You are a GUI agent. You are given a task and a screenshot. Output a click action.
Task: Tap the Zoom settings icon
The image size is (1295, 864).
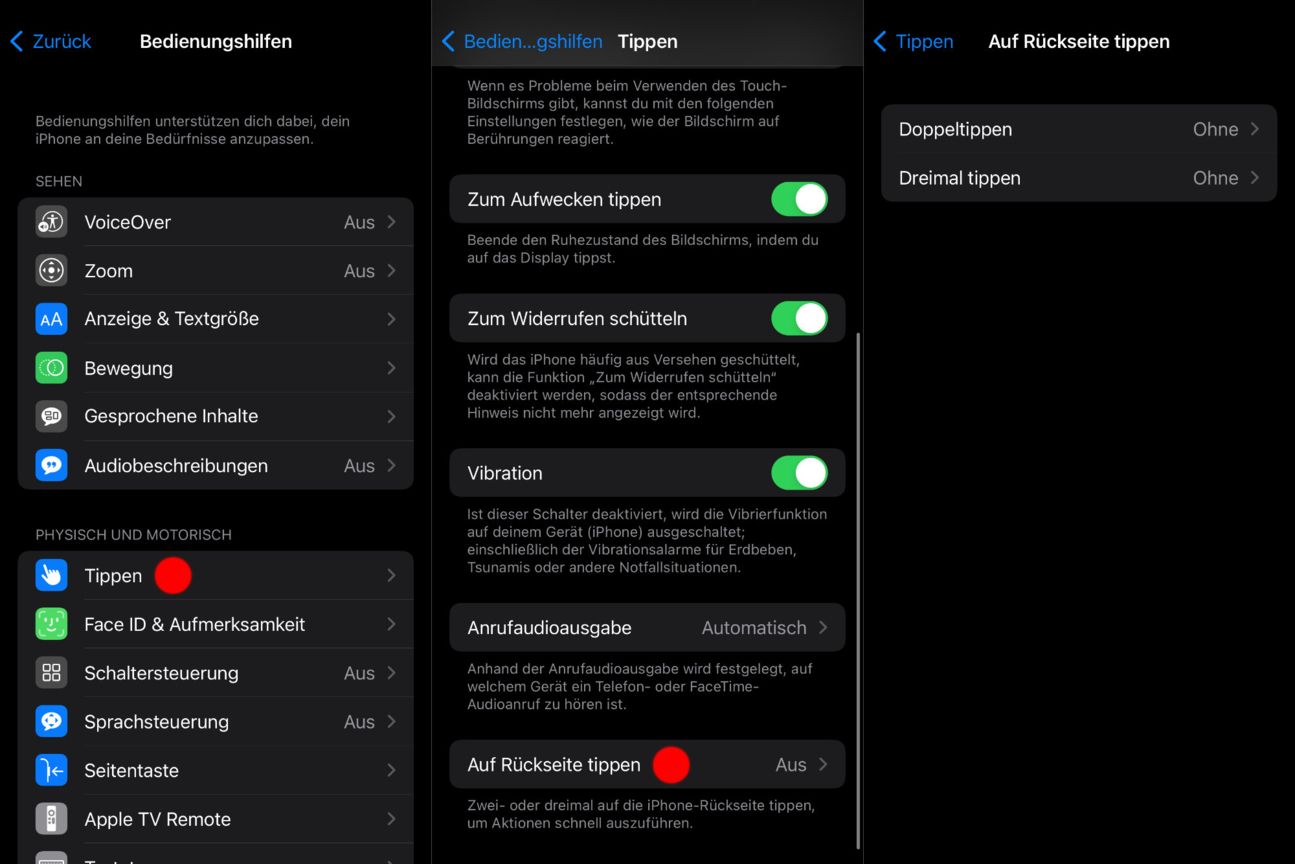(51, 271)
